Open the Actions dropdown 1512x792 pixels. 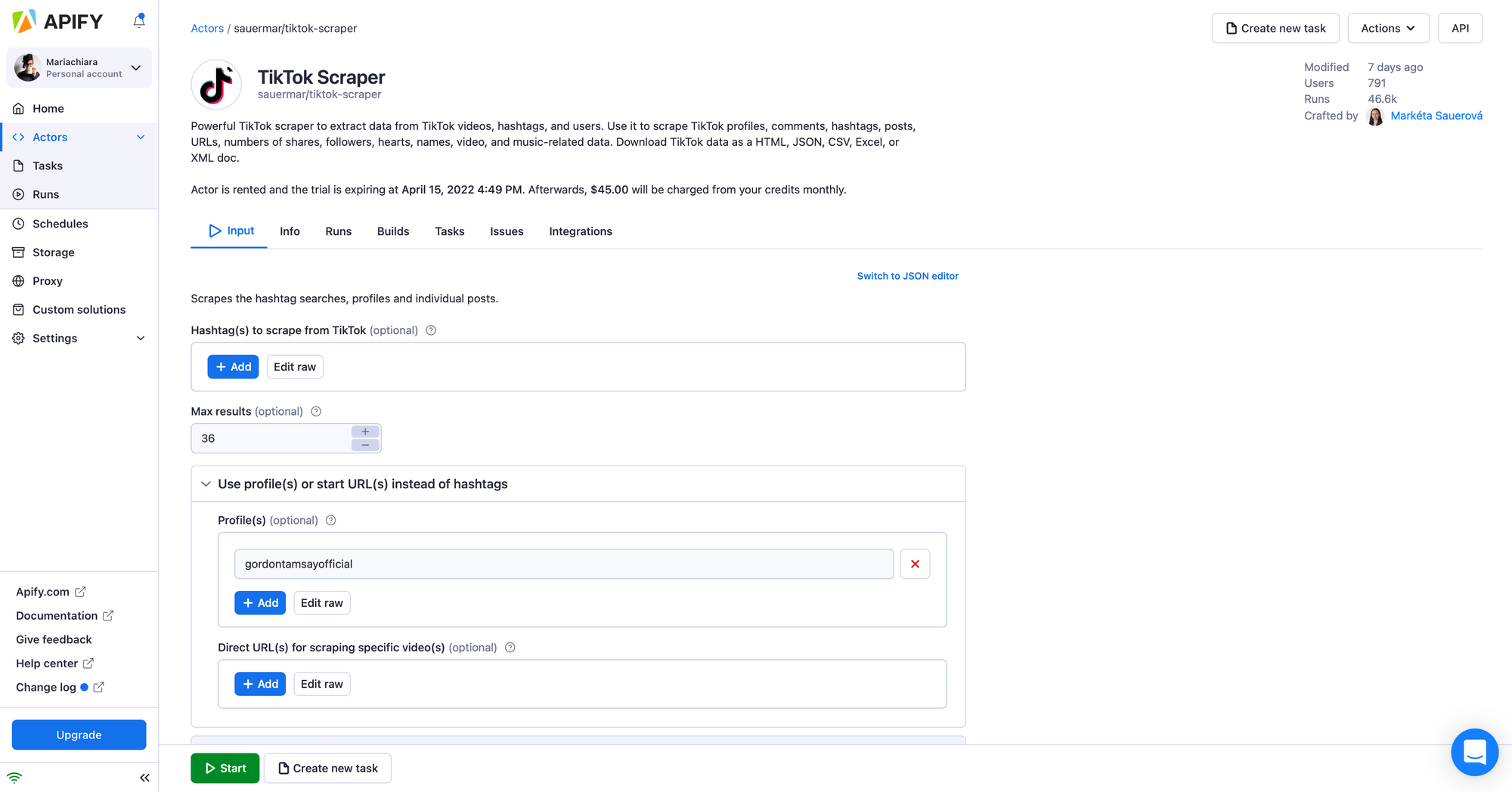coord(1388,28)
